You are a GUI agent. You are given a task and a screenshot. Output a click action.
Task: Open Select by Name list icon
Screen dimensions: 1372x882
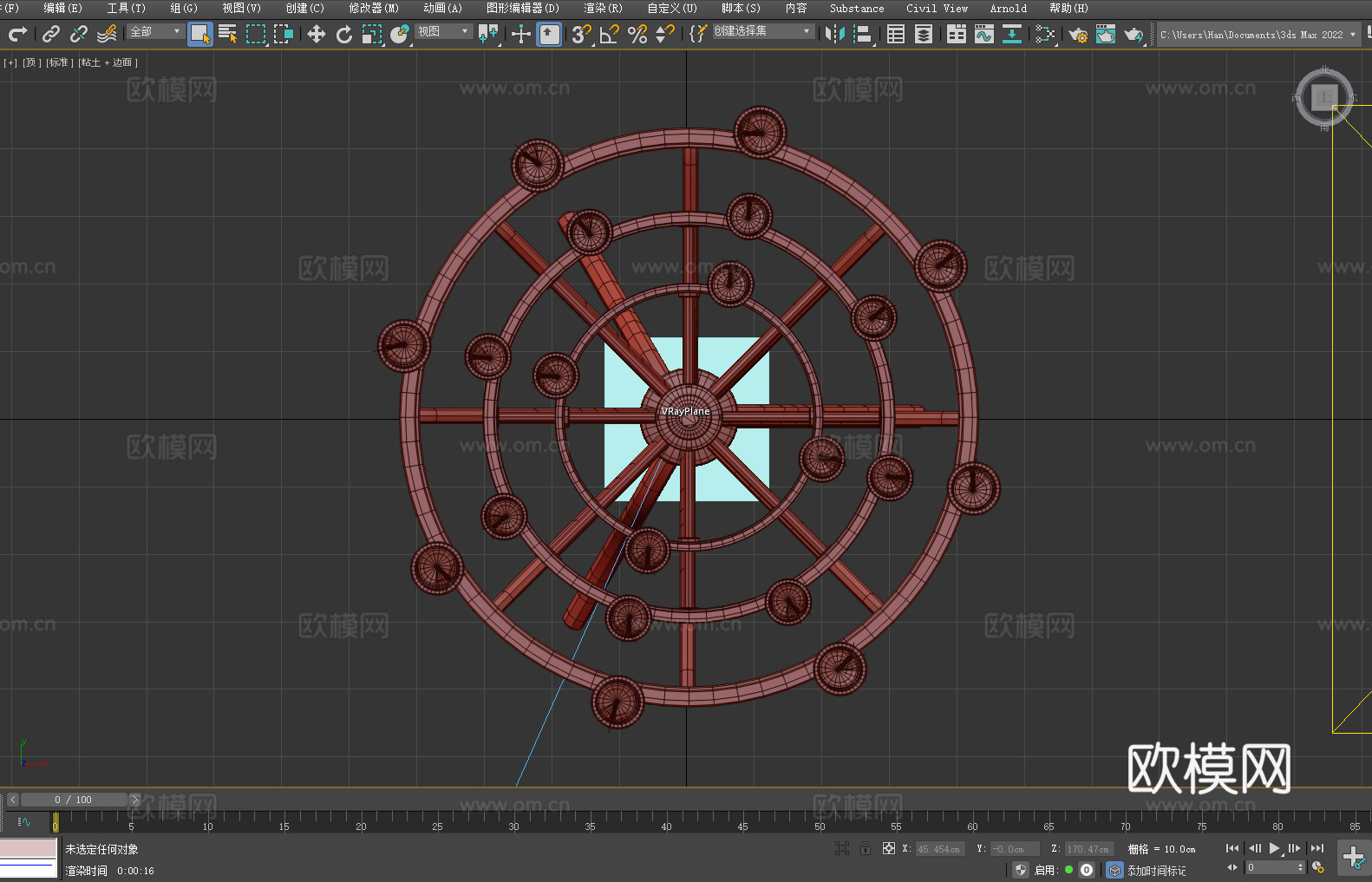coord(227,34)
